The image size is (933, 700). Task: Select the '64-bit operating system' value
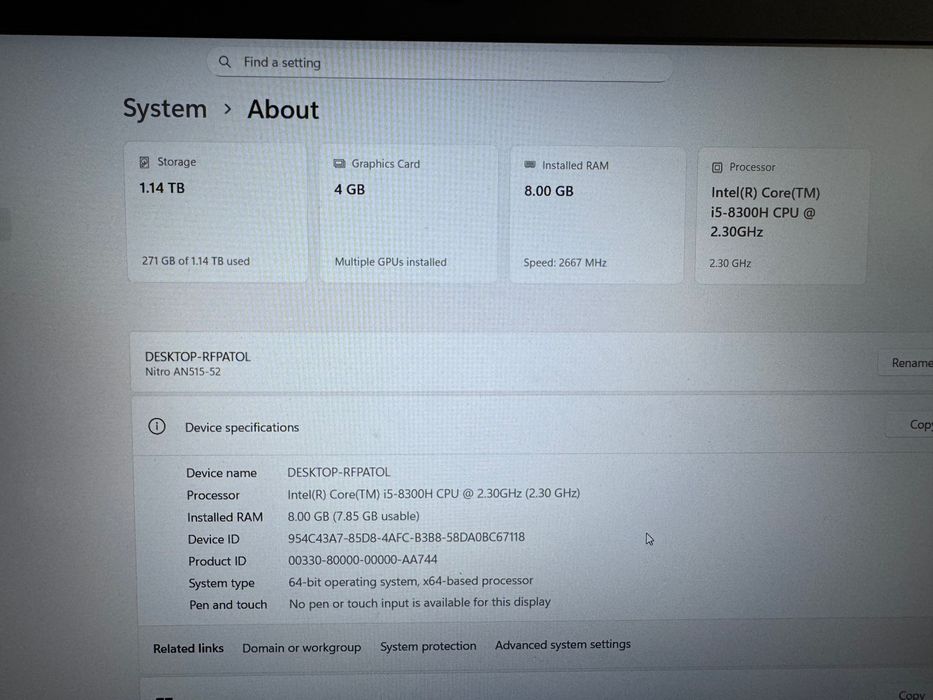[x=411, y=581]
